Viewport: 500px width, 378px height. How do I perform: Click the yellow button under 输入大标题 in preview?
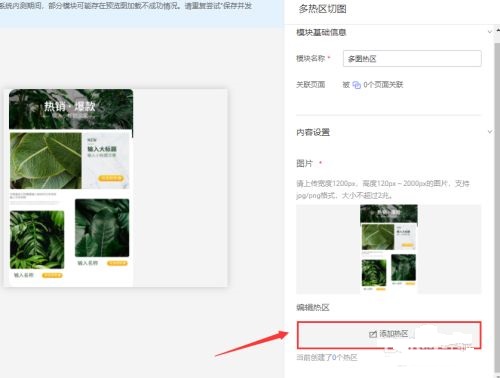click(x=111, y=178)
